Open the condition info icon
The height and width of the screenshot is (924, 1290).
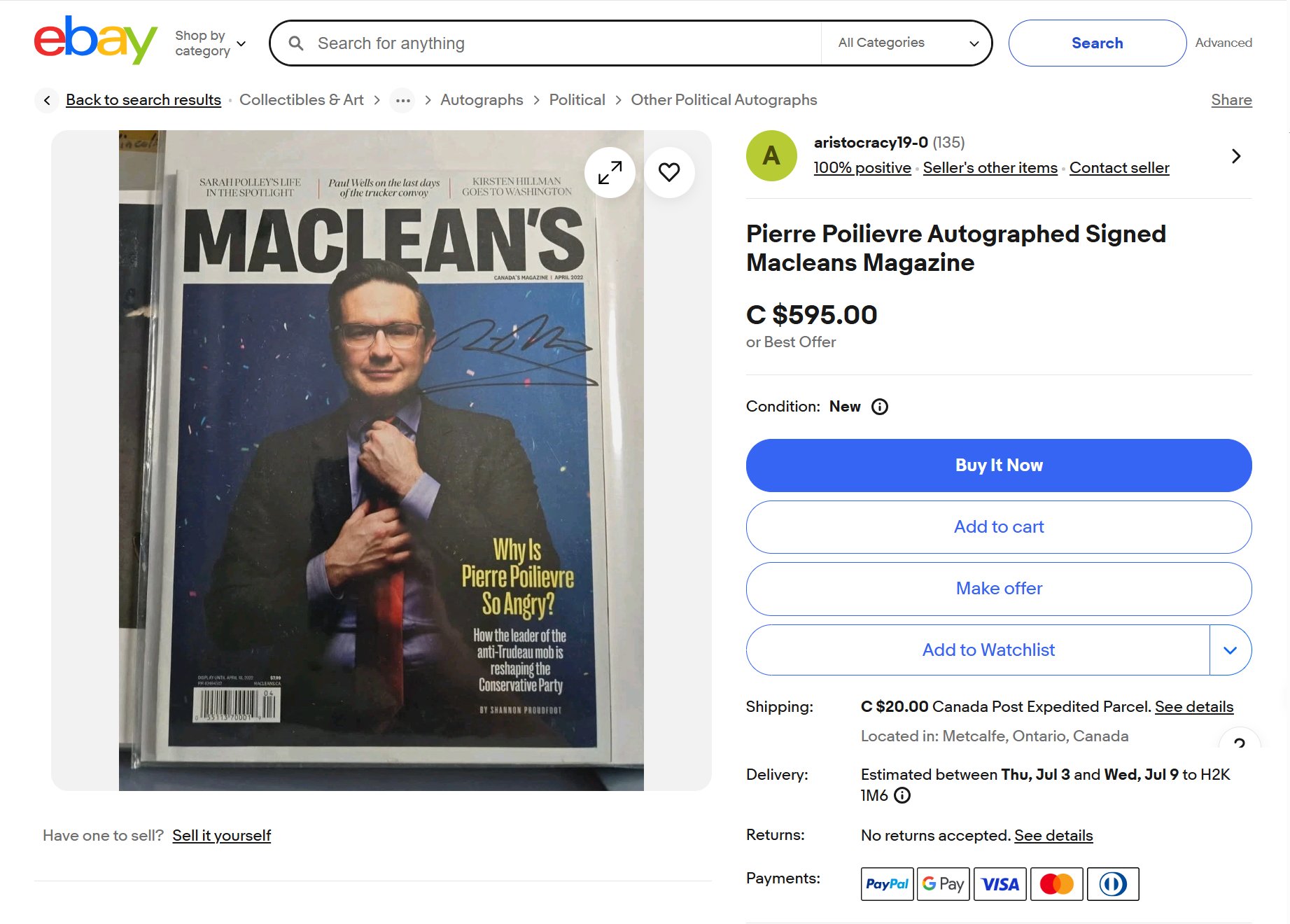coord(880,407)
